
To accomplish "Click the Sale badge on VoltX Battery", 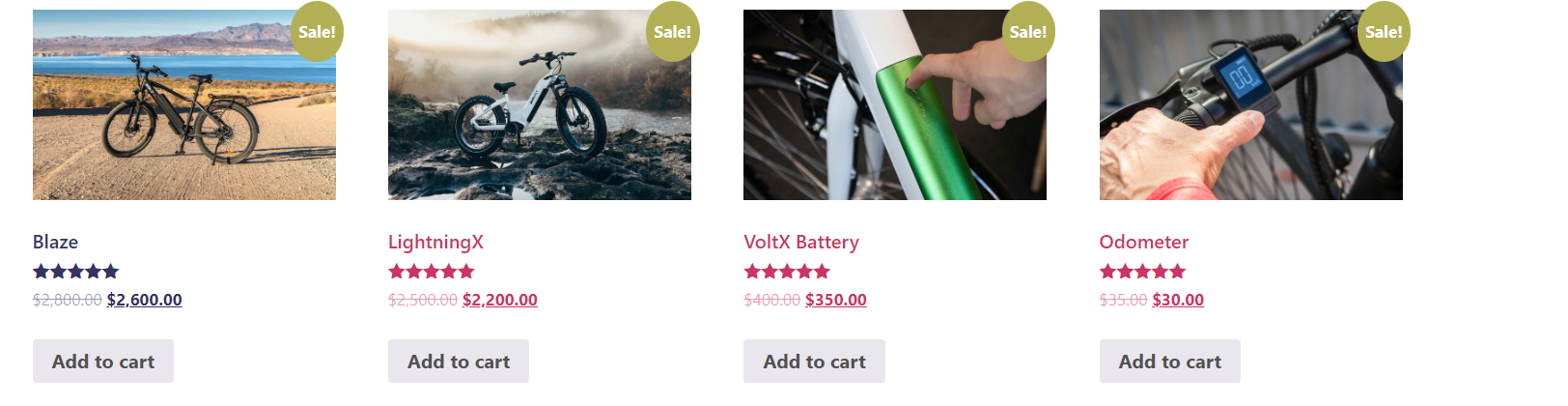I will [x=1028, y=32].
